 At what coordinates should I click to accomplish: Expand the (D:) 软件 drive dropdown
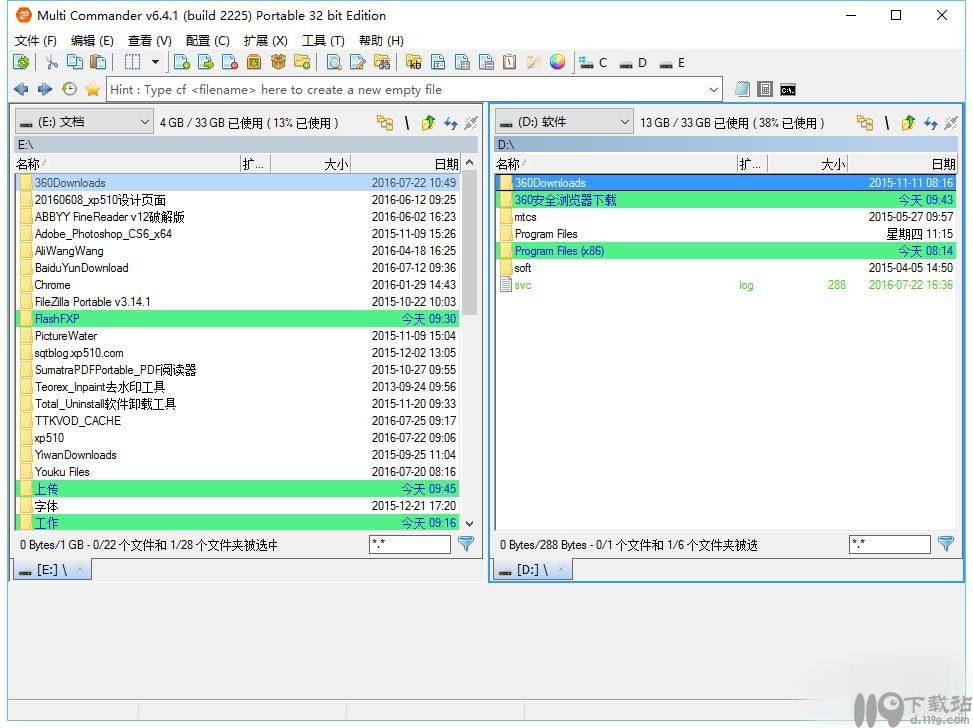point(624,122)
